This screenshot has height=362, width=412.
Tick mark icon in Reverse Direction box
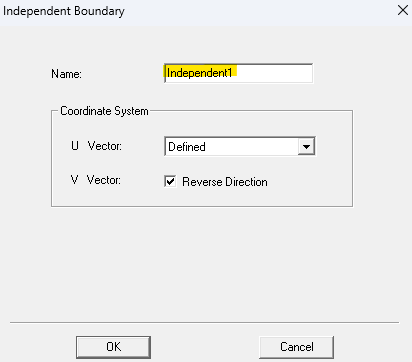pos(170,182)
